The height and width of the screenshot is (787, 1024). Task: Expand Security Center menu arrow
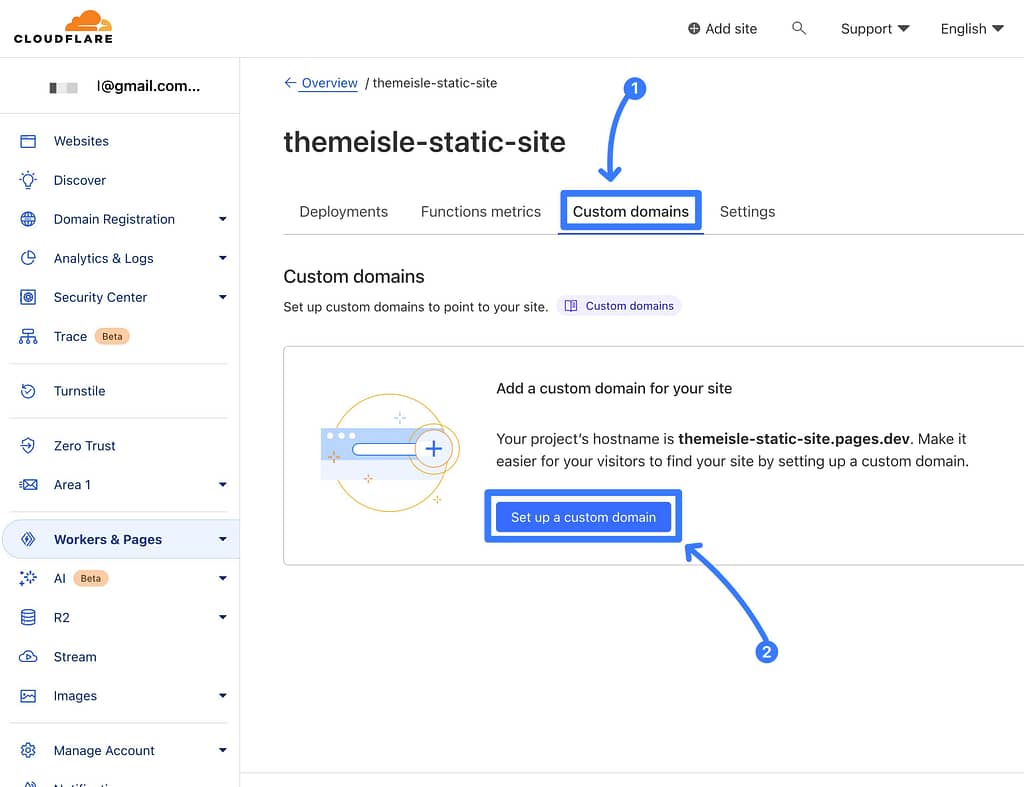(x=223, y=298)
